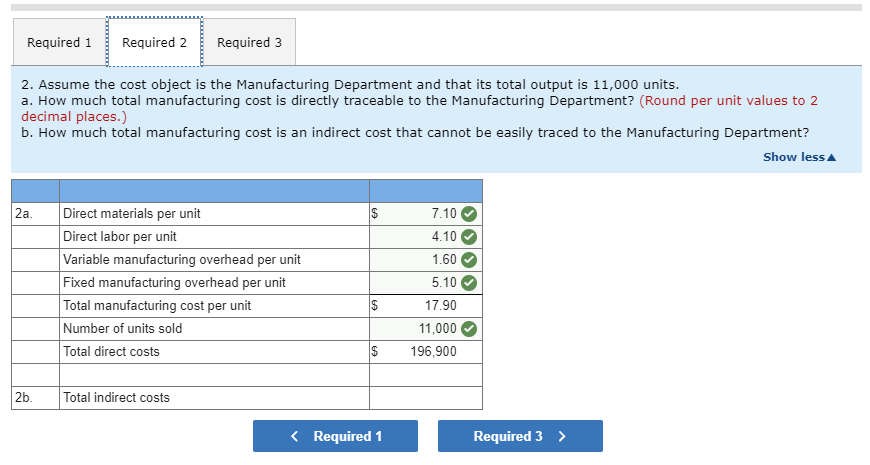
Task: Click Total manufacturing cost per unit label
Action: click(157, 306)
